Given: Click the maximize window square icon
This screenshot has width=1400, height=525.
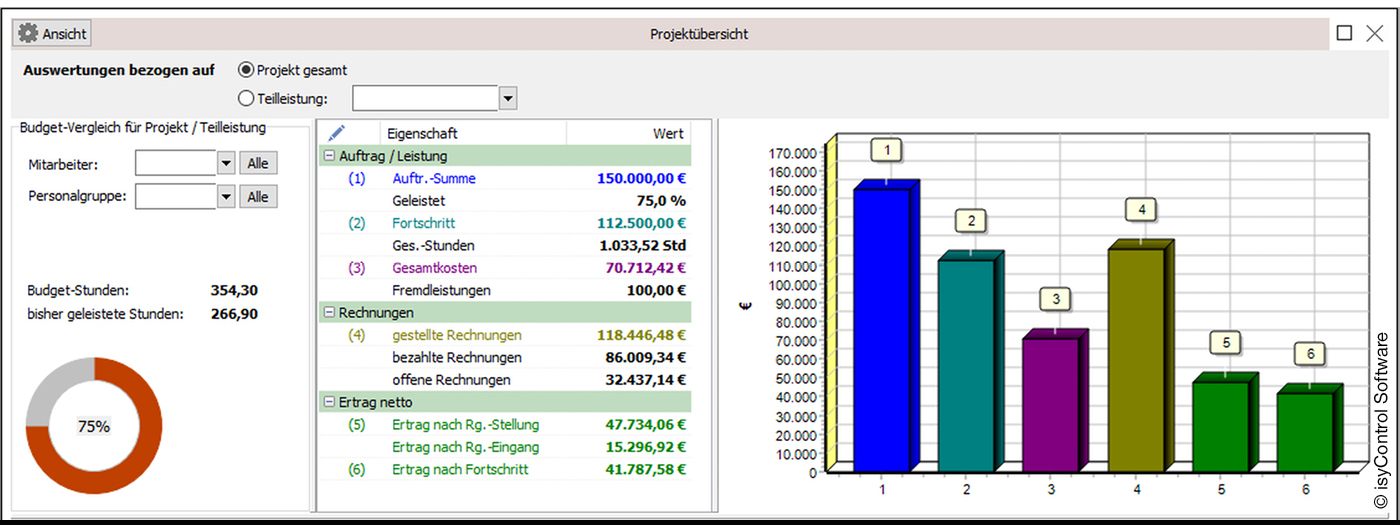Looking at the screenshot, I should (x=1343, y=34).
